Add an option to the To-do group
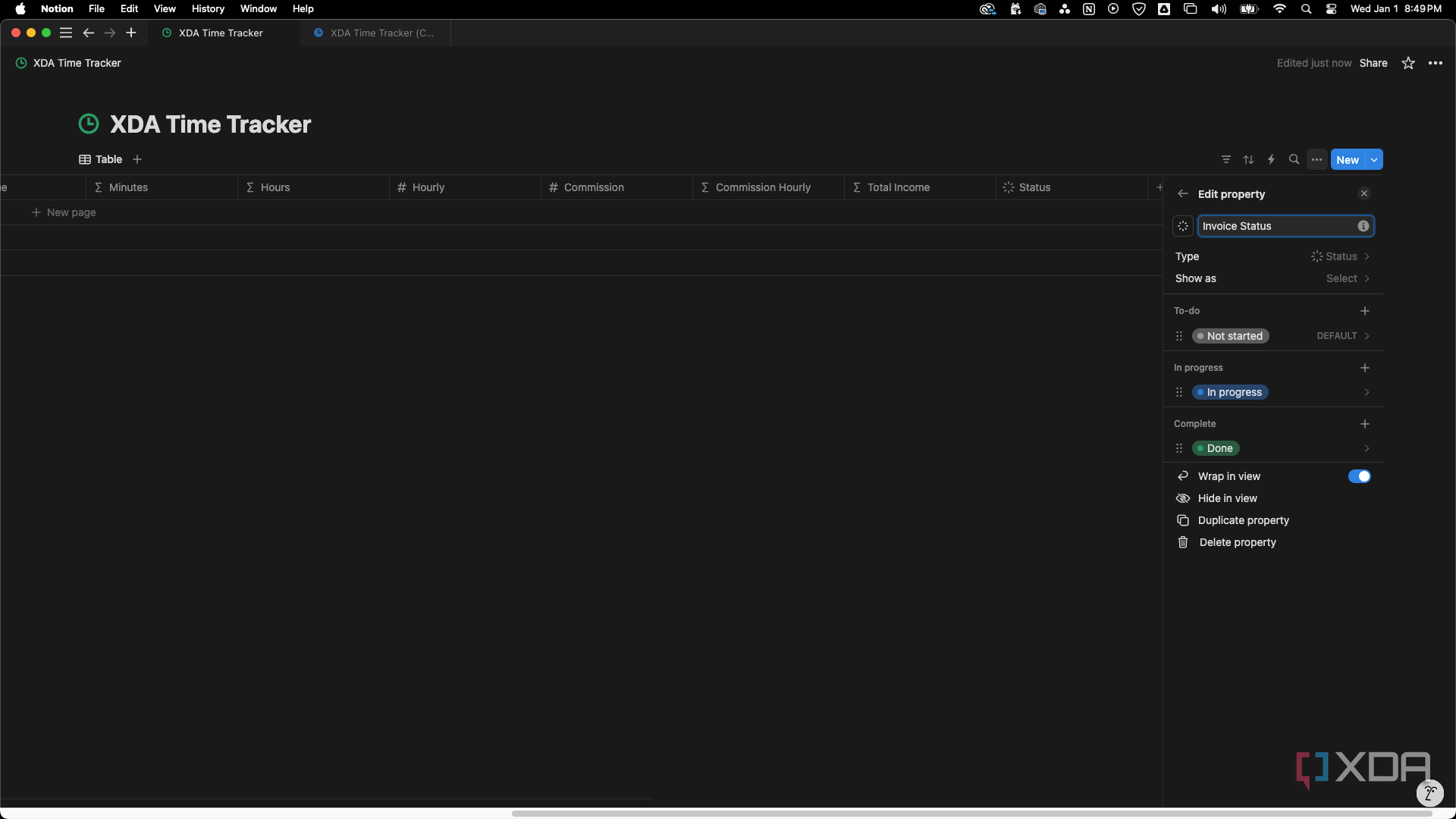 [x=1365, y=311]
